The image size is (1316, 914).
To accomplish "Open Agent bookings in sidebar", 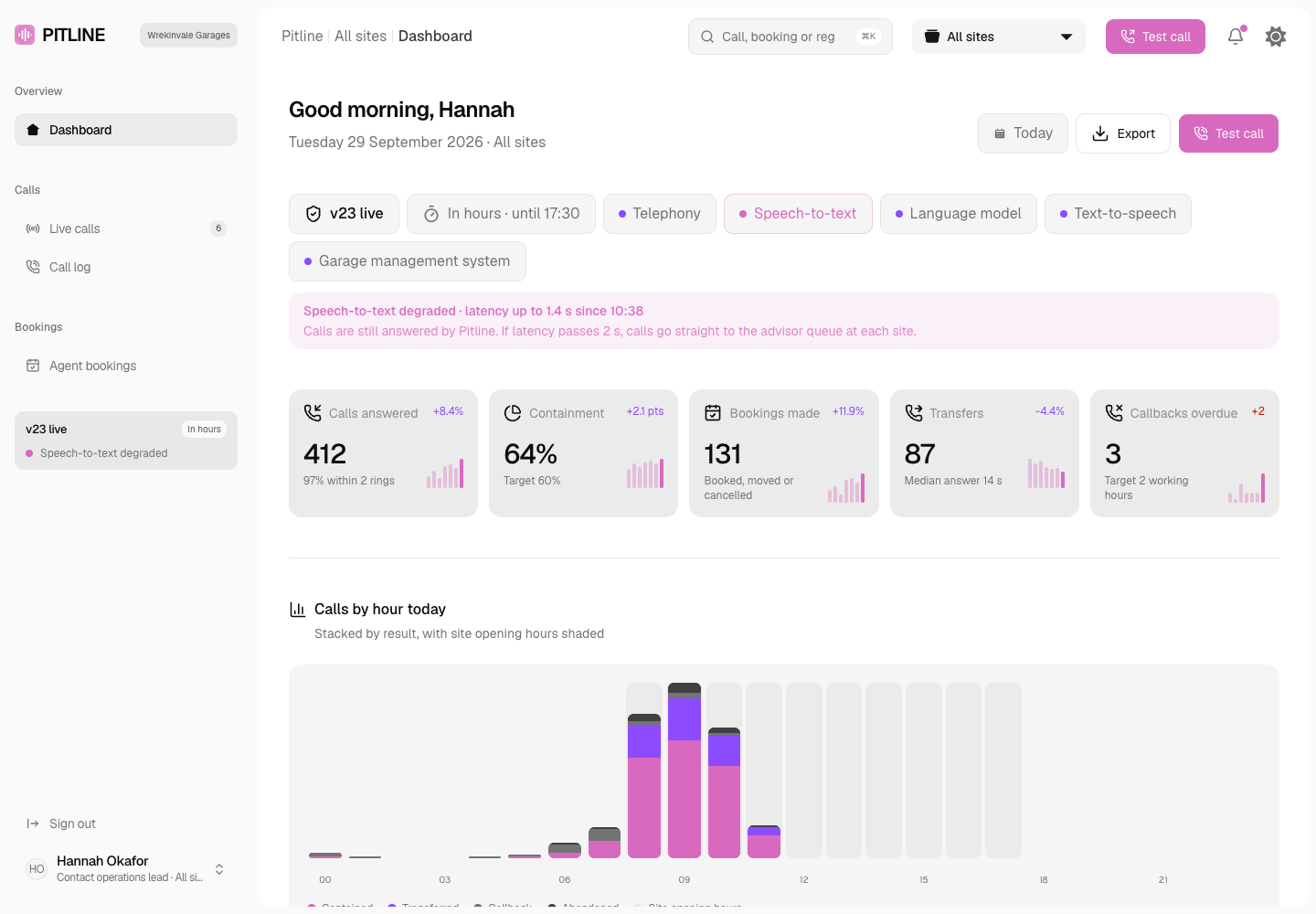I will point(126,366).
